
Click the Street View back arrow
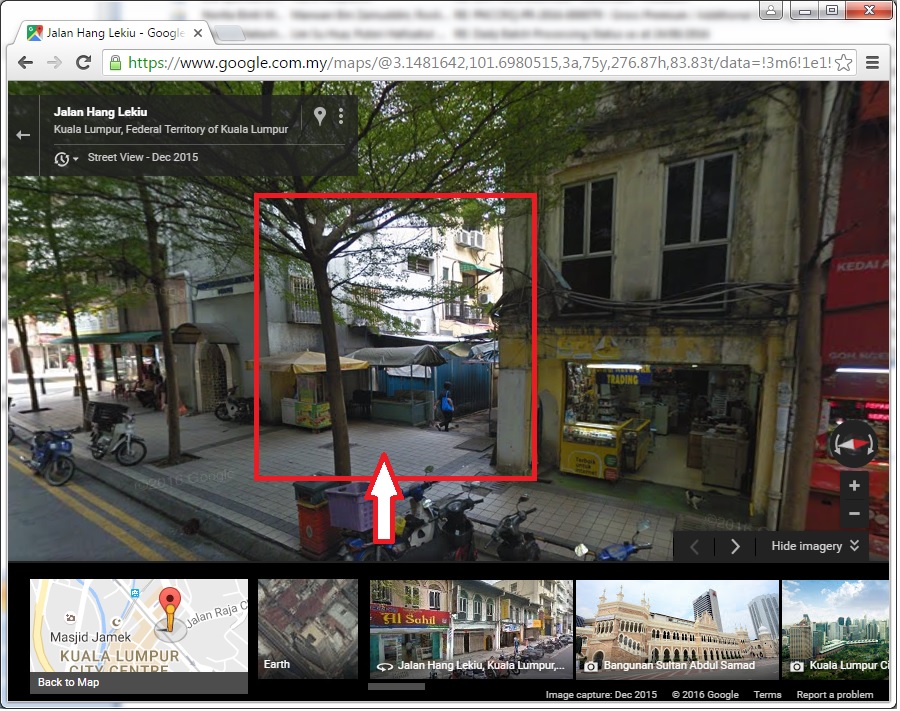[24, 135]
